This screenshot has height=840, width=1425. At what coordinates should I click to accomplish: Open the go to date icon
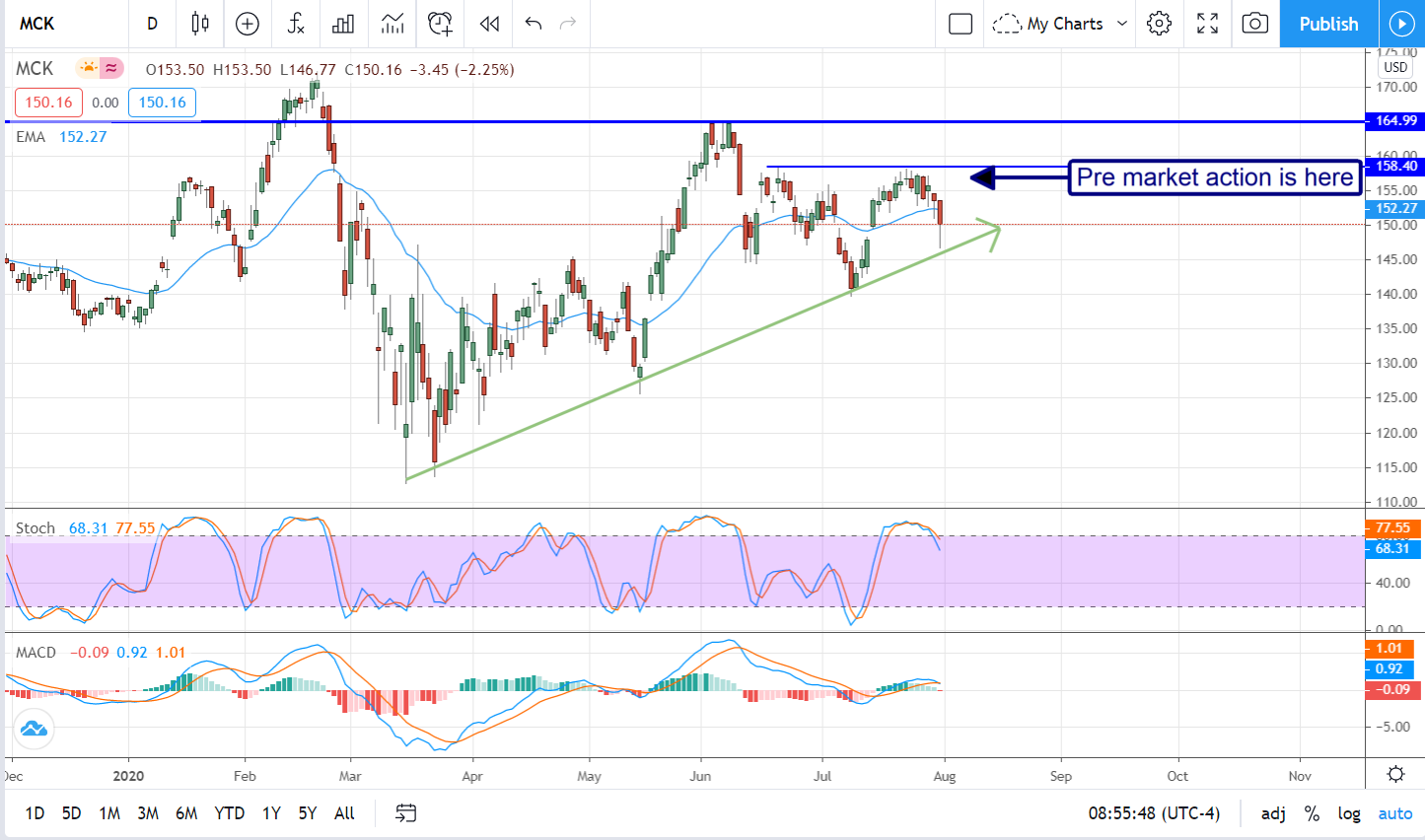pyautogui.click(x=405, y=813)
